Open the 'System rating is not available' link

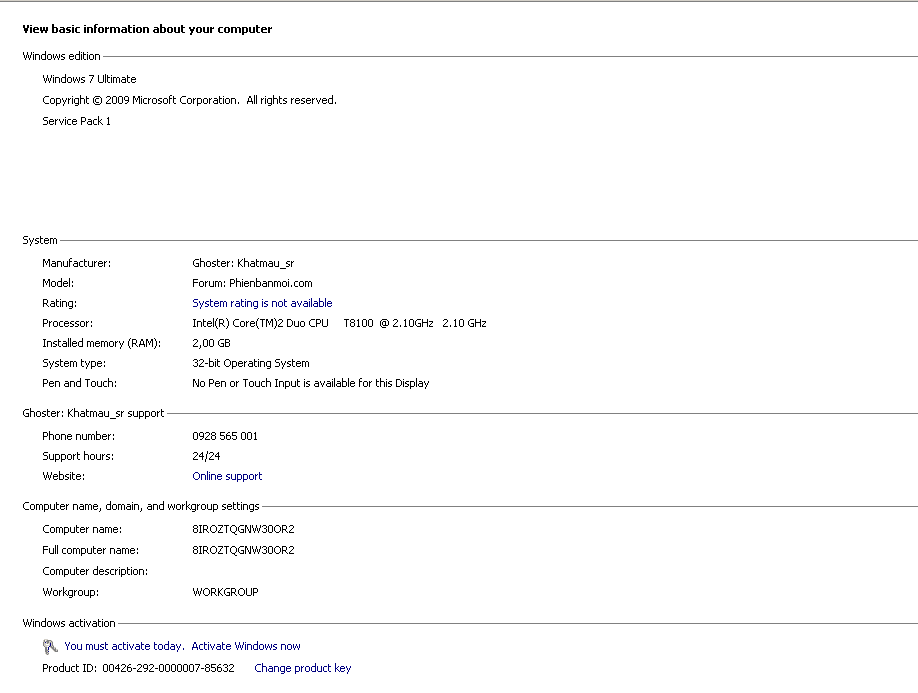click(262, 303)
